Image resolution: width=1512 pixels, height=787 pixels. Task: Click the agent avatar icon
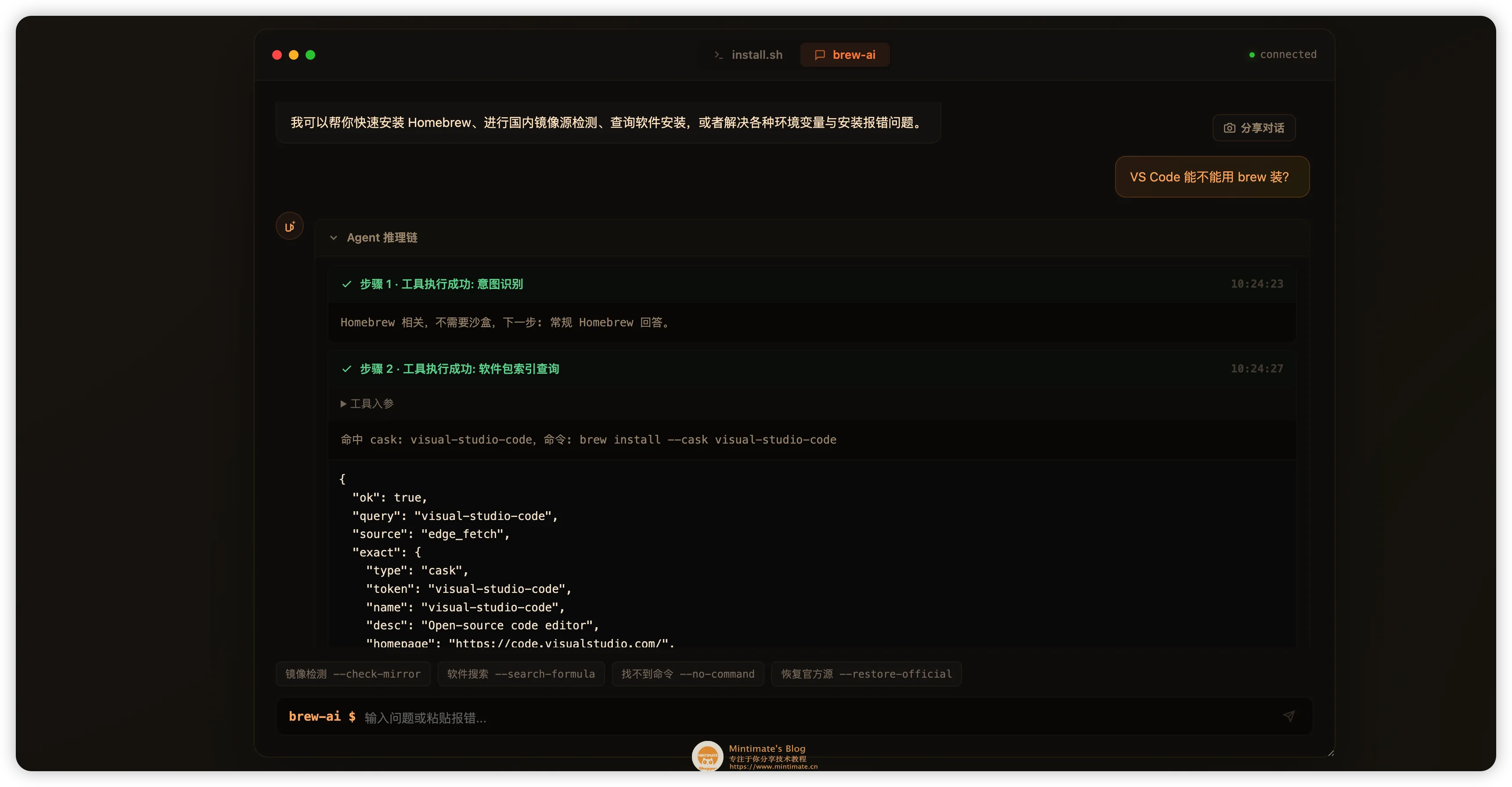click(290, 226)
